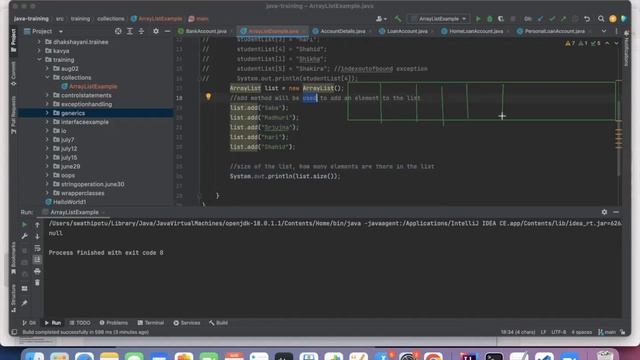Open the Project view selector dropdown
The width and height of the screenshot is (640, 360).
coord(44,31)
